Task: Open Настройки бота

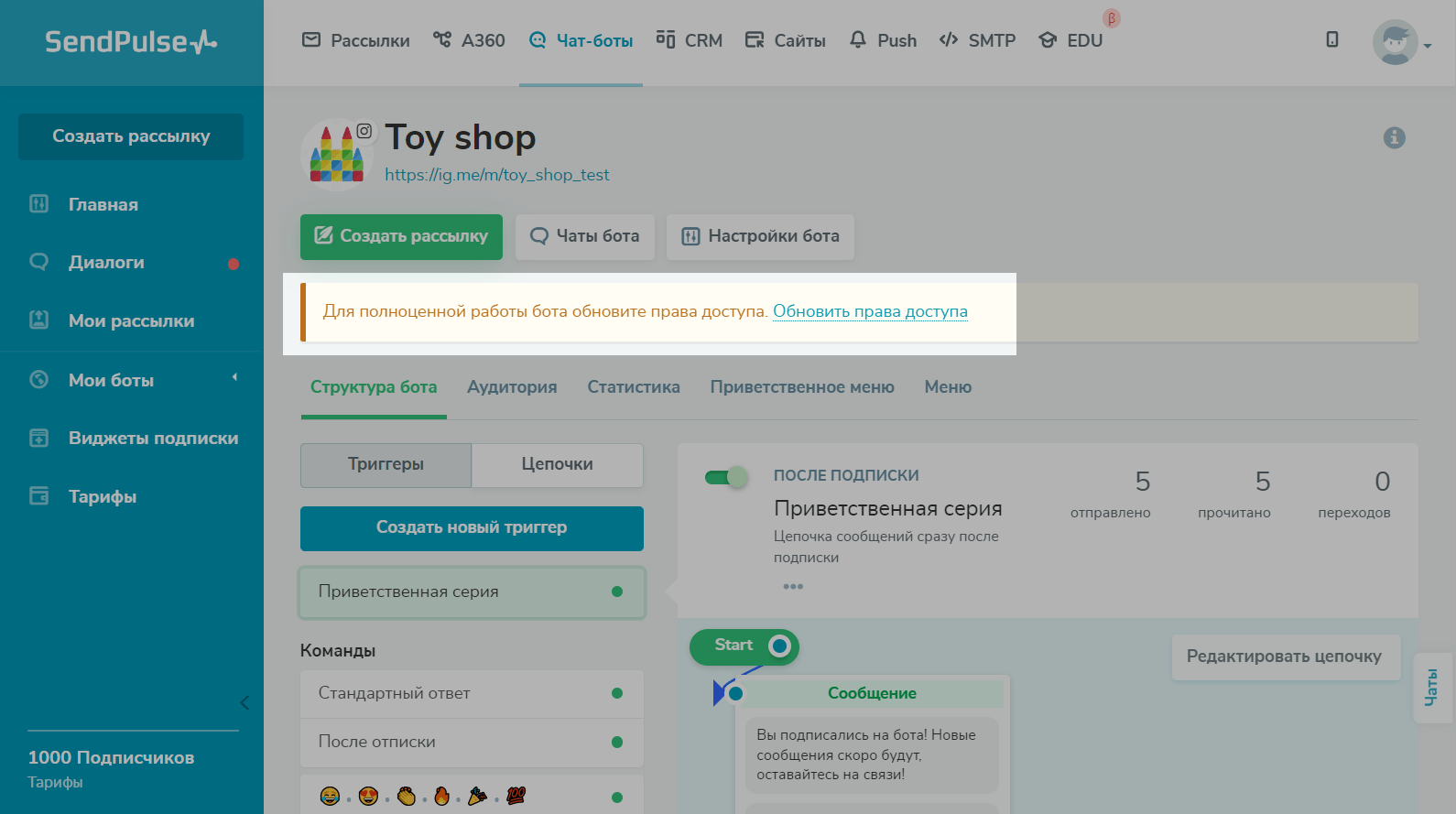Action: [760, 236]
